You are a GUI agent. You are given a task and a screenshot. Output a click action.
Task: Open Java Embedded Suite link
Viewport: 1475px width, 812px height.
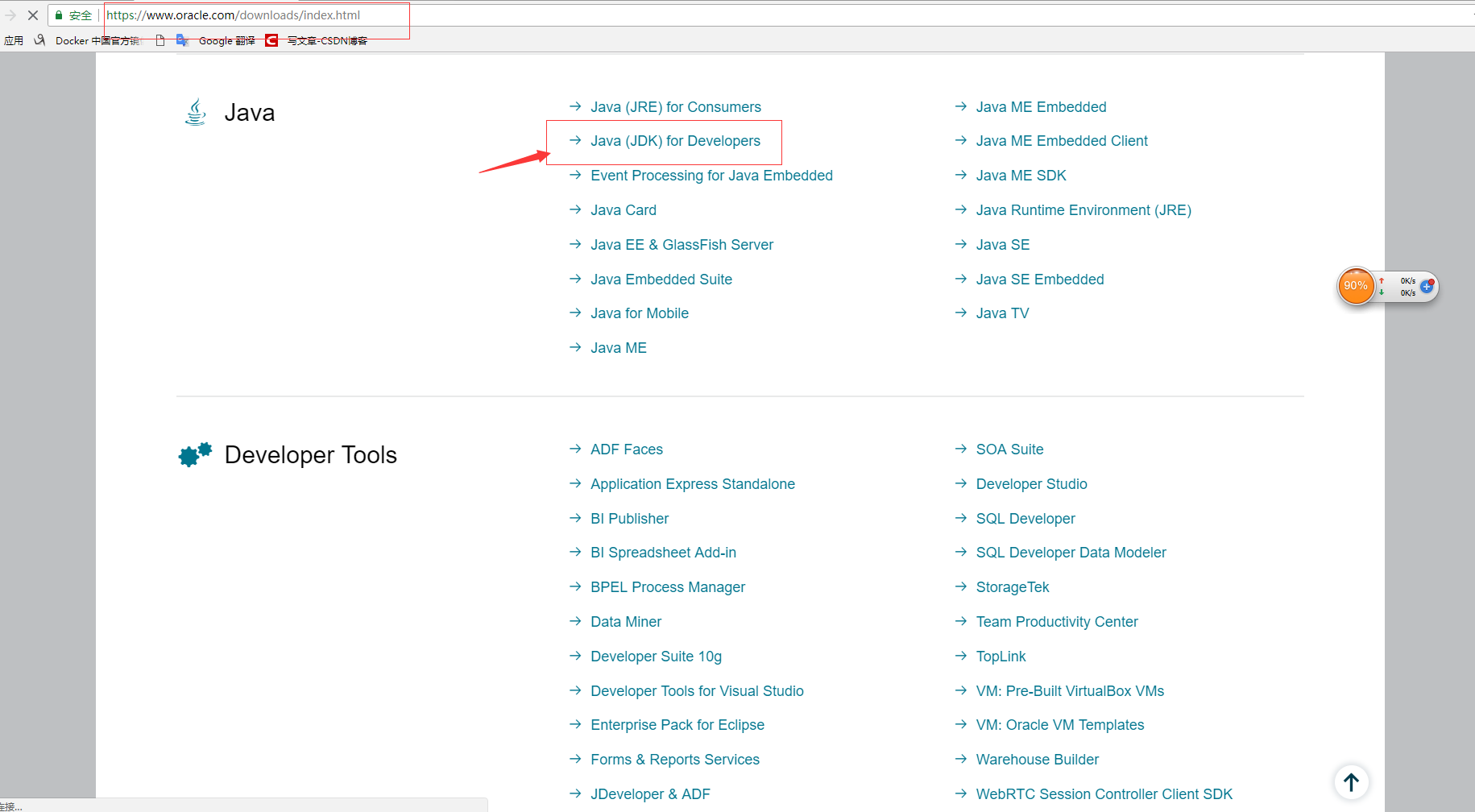tap(661, 280)
